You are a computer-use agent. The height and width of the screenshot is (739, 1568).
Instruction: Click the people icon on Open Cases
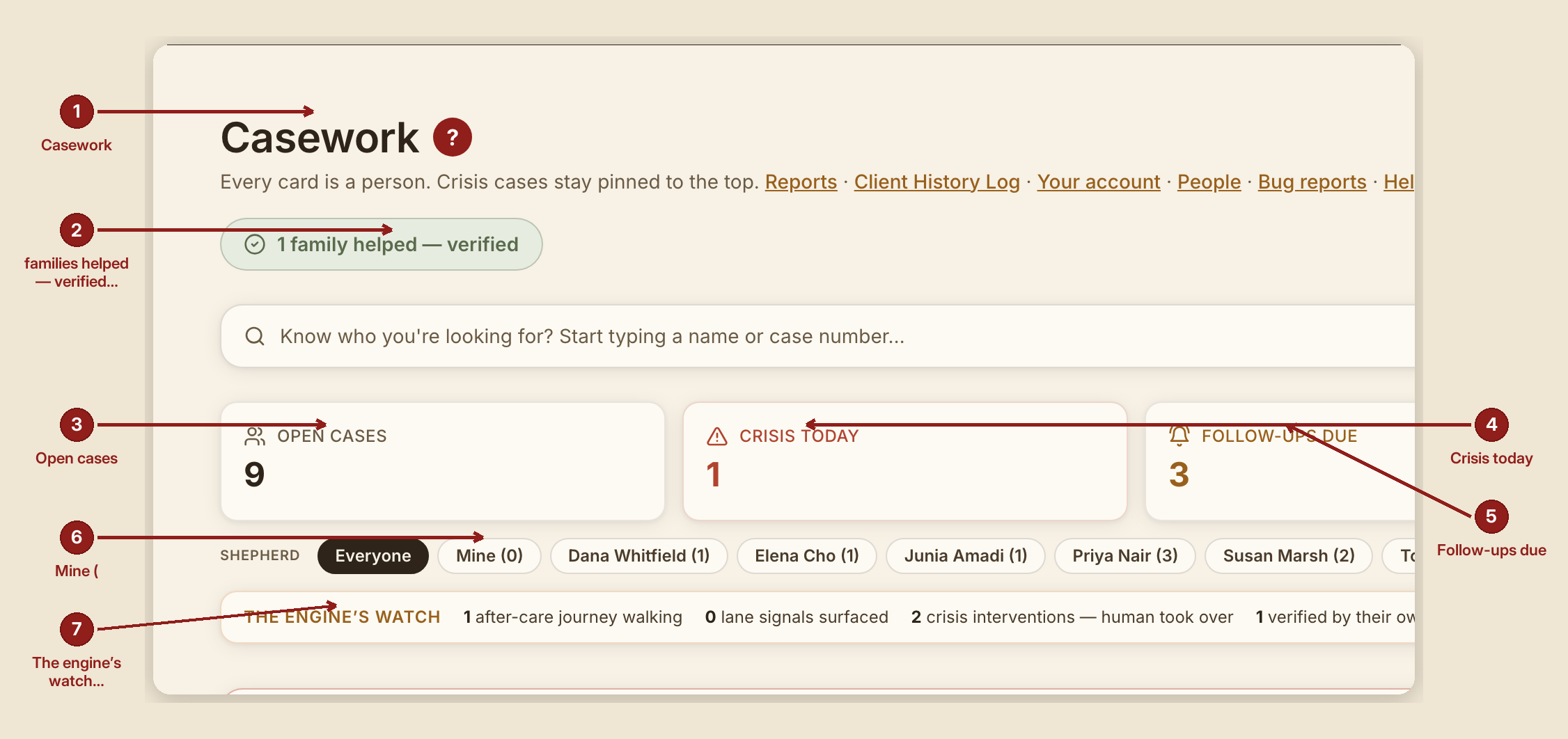pos(255,436)
